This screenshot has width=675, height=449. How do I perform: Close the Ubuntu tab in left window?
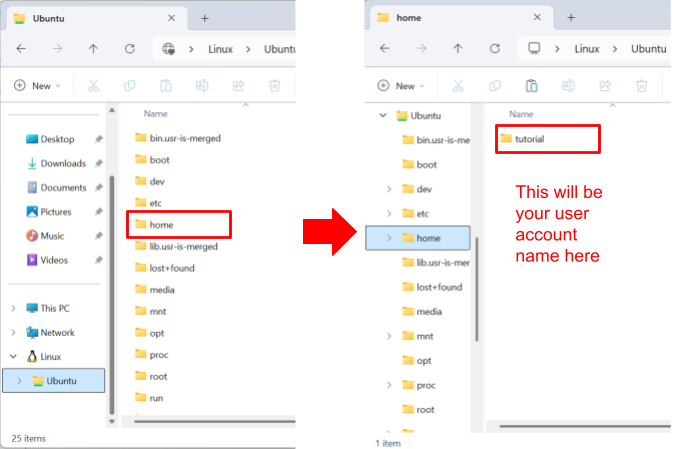(x=171, y=18)
